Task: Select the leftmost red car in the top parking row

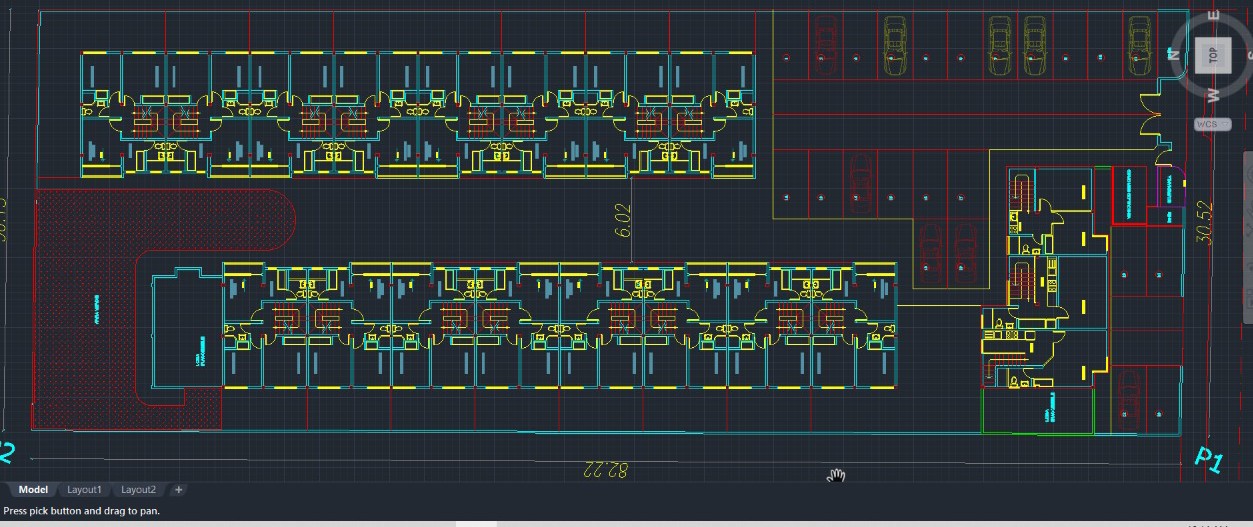Action: pyautogui.click(x=825, y=45)
